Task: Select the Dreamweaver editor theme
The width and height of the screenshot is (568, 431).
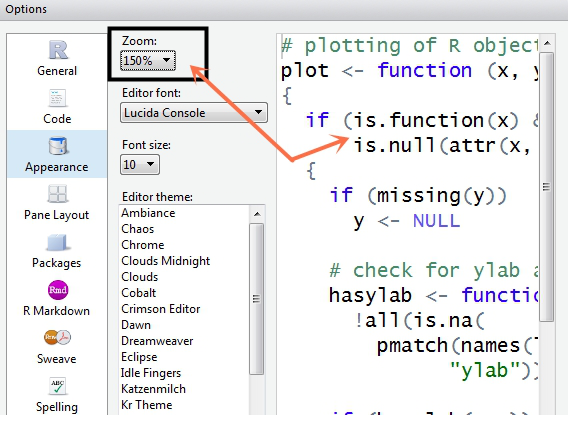Action: click(157, 341)
